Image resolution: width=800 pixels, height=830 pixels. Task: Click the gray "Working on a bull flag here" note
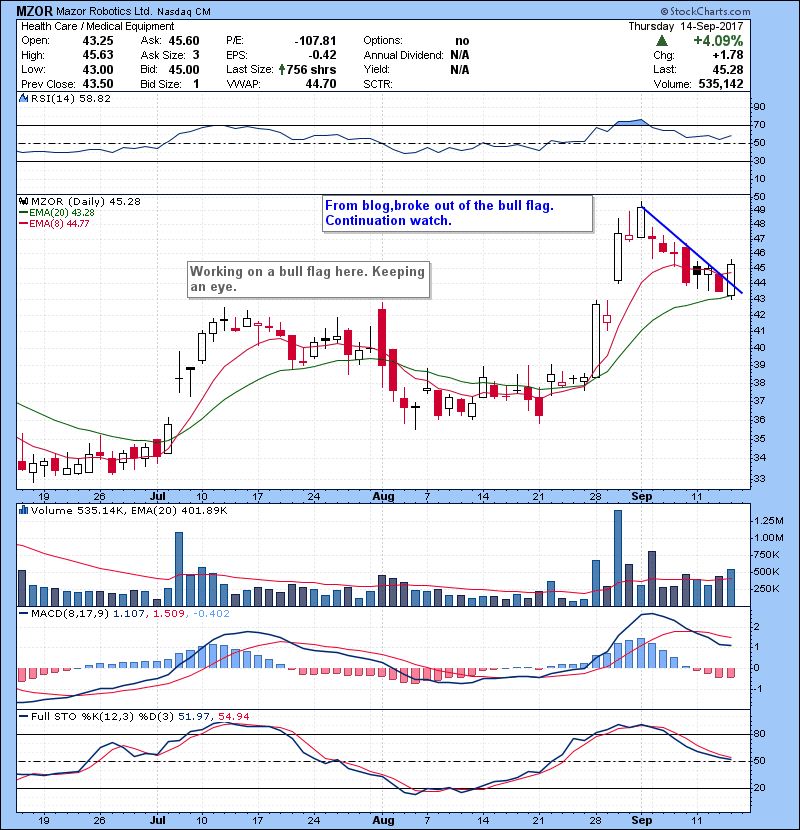click(x=308, y=279)
